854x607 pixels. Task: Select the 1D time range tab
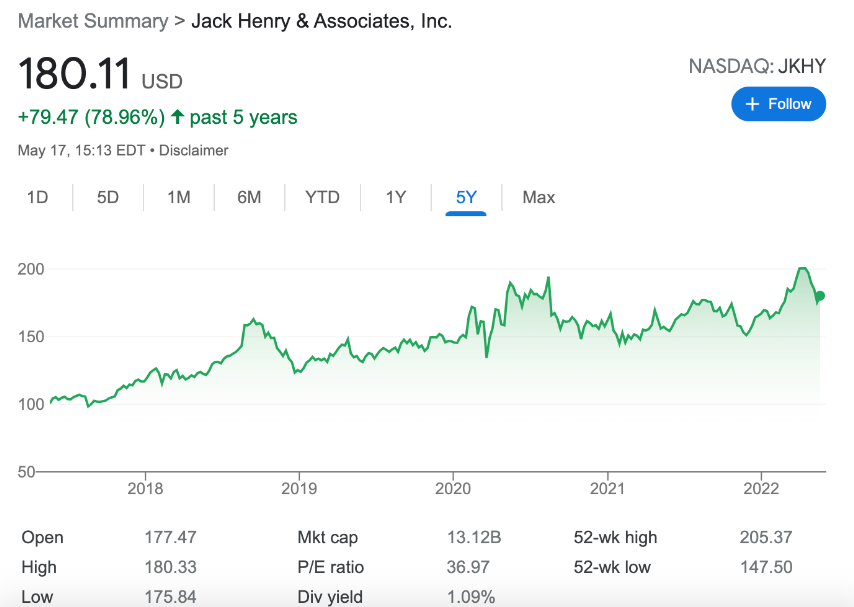point(38,197)
